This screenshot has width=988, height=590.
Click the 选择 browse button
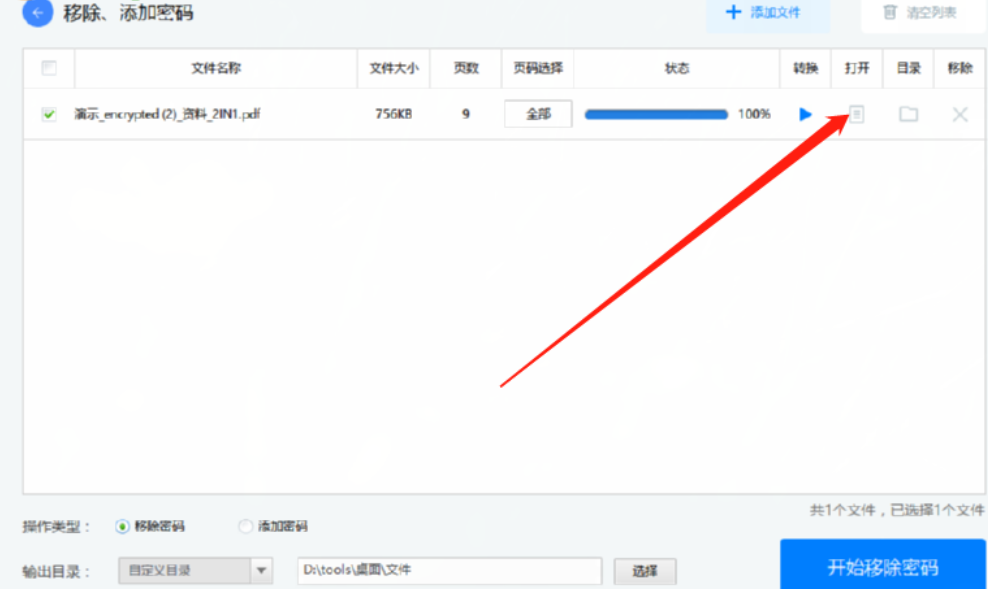[x=645, y=571]
